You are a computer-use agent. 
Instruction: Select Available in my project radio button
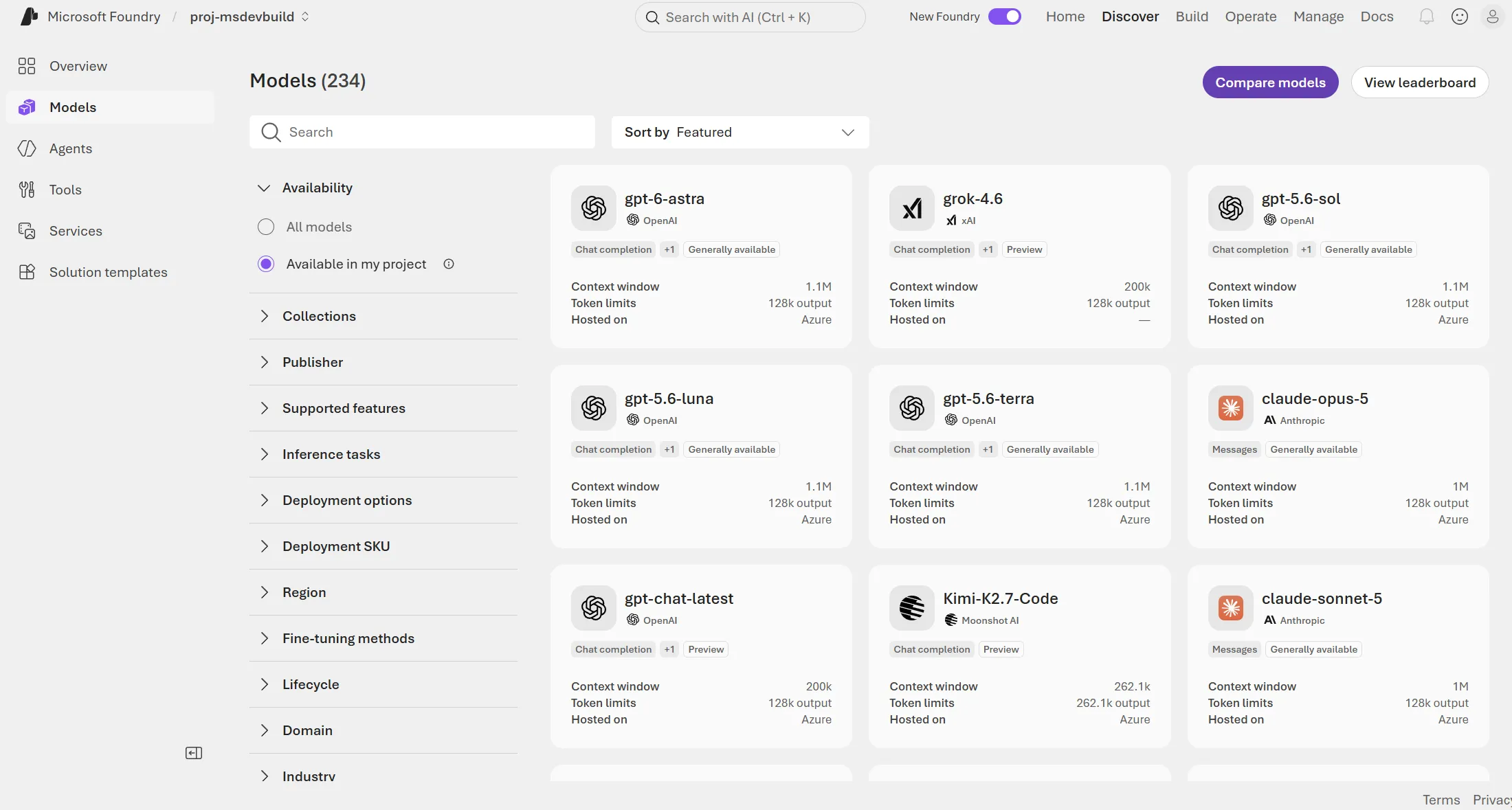pyautogui.click(x=266, y=264)
